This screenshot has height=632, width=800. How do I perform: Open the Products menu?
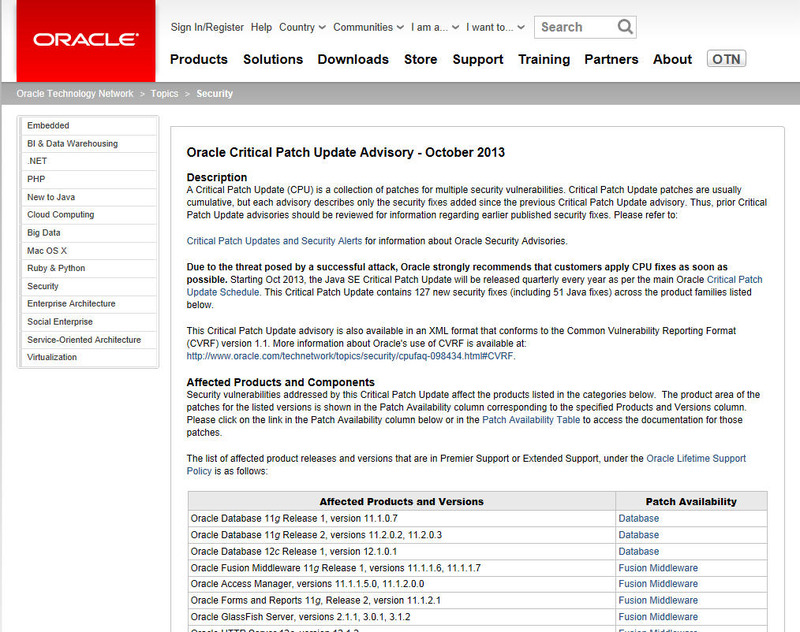click(199, 59)
